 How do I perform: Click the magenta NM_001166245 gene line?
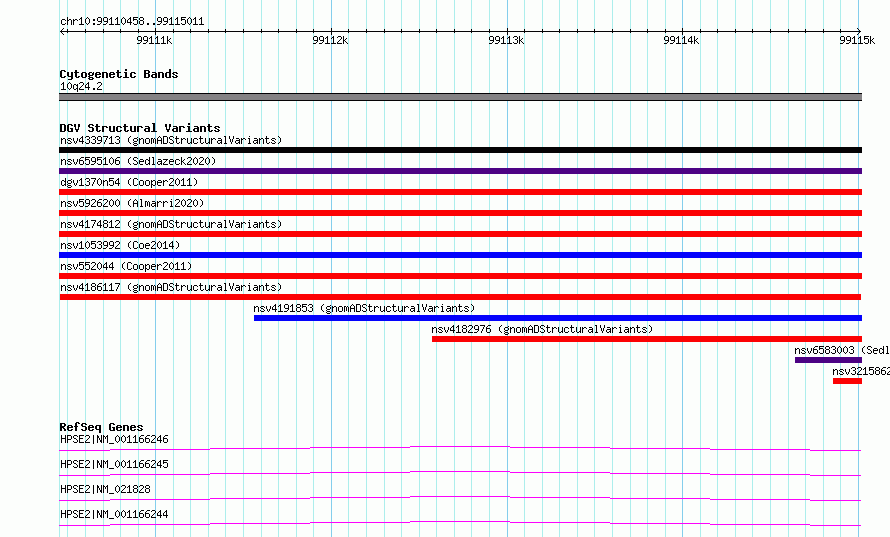click(460, 473)
